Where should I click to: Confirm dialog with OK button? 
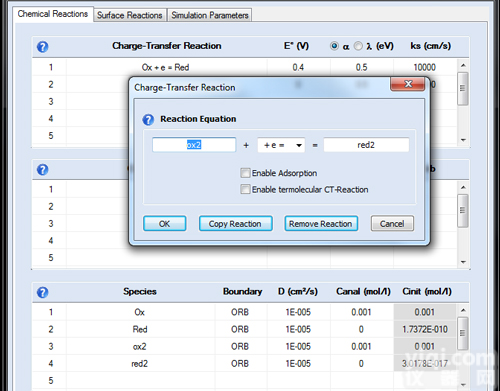click(164, 224)
